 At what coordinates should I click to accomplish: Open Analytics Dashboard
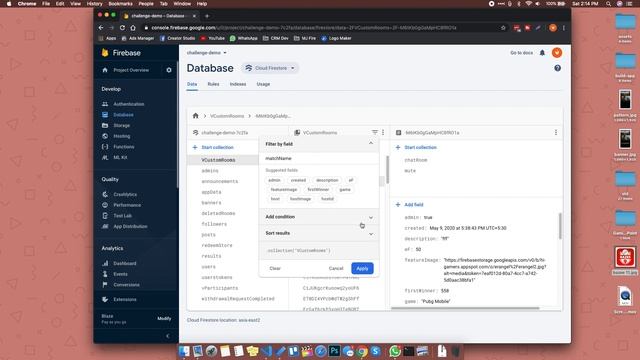(125, 263)
